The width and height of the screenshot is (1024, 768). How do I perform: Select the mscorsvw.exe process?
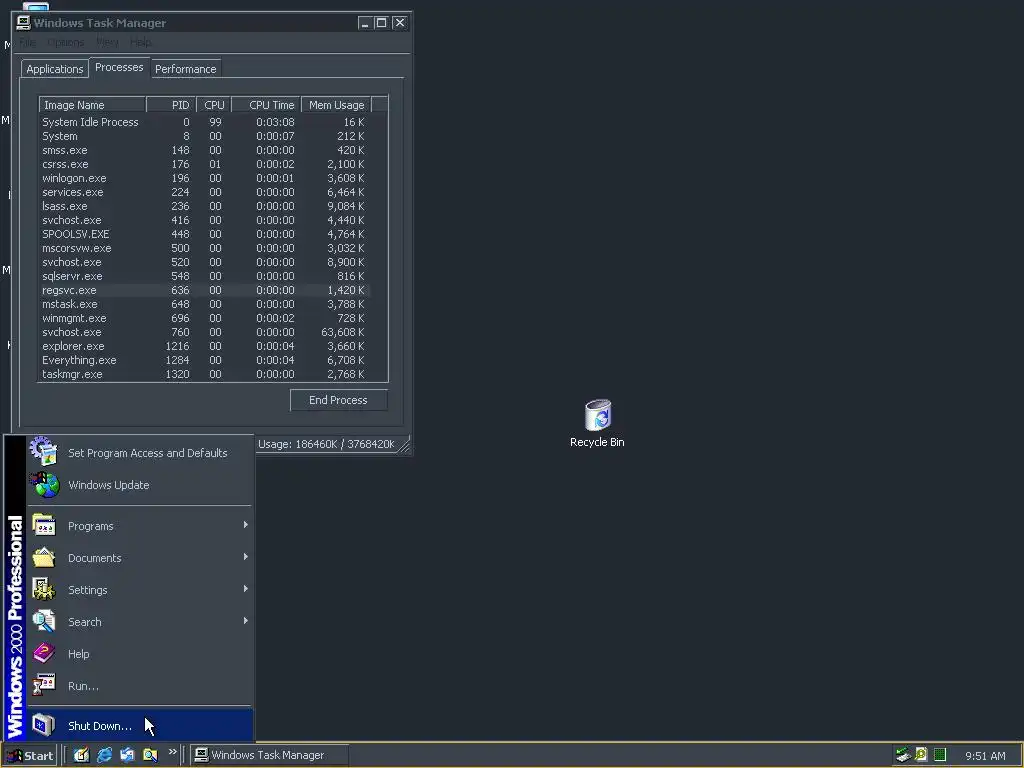pyautogui.click(x=204, y=248)
